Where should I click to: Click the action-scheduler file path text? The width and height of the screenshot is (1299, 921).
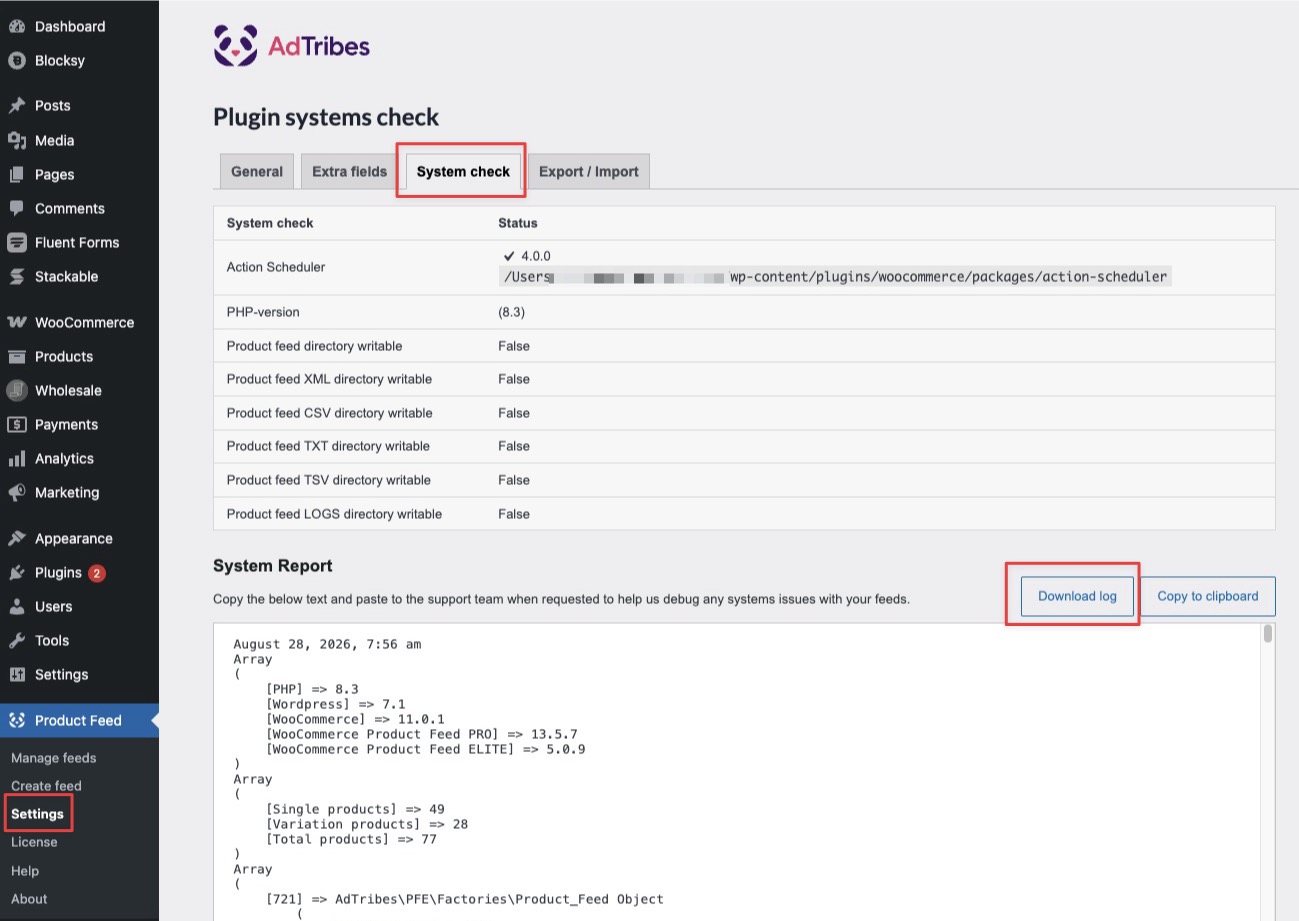[834, 276]
